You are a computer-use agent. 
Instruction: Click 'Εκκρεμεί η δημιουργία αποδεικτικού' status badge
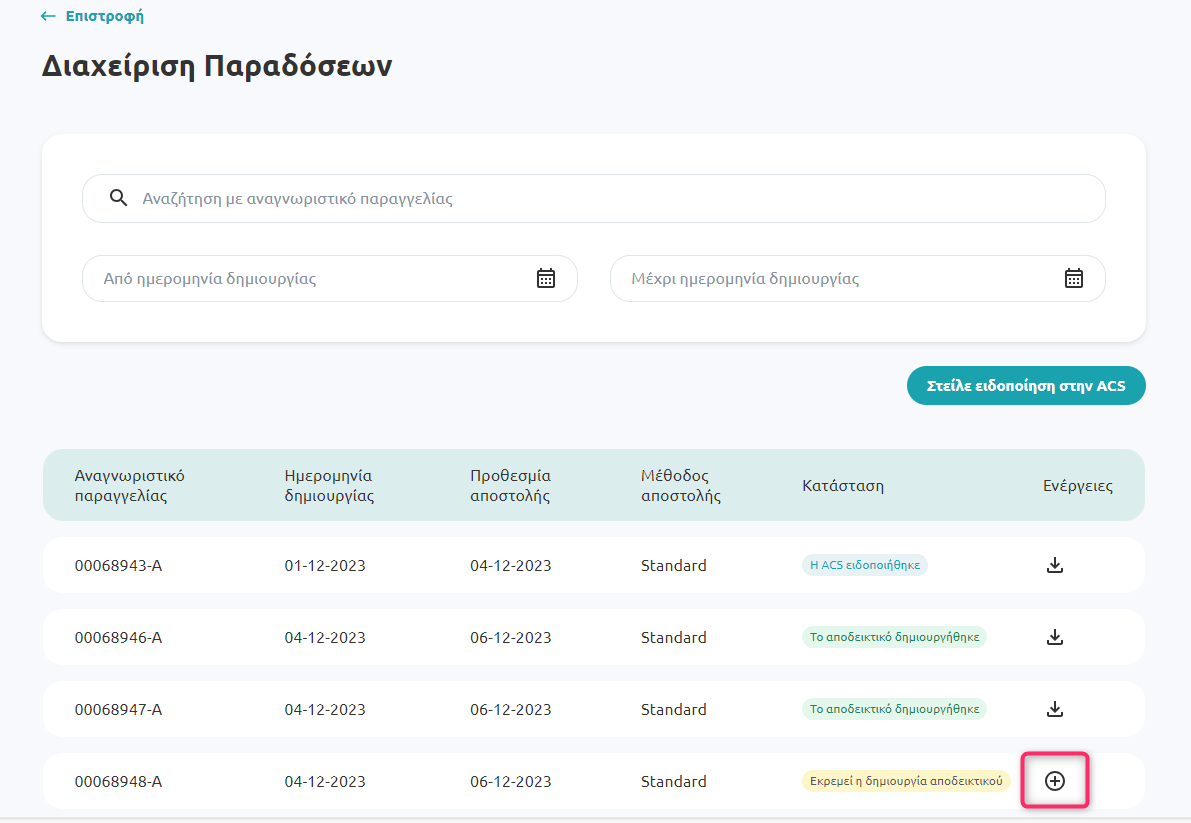(x=905, y=780)
